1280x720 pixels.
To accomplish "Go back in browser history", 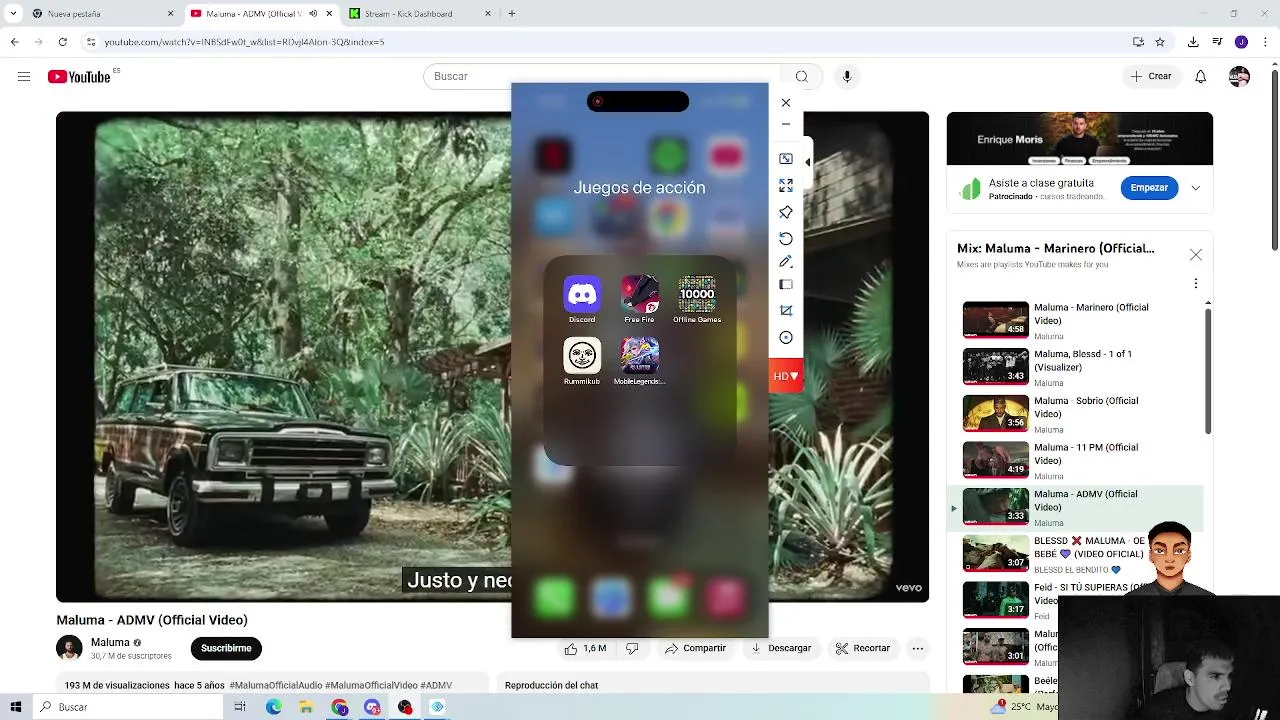I will 14,42.
